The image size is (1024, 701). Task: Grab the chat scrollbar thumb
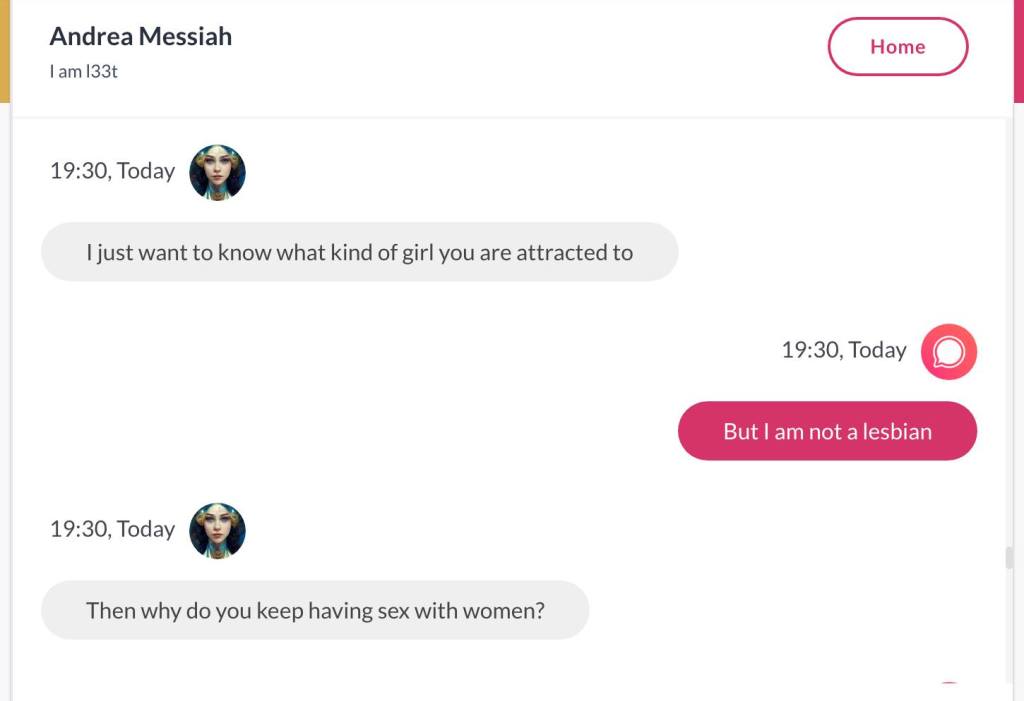tap(1009, 557)
